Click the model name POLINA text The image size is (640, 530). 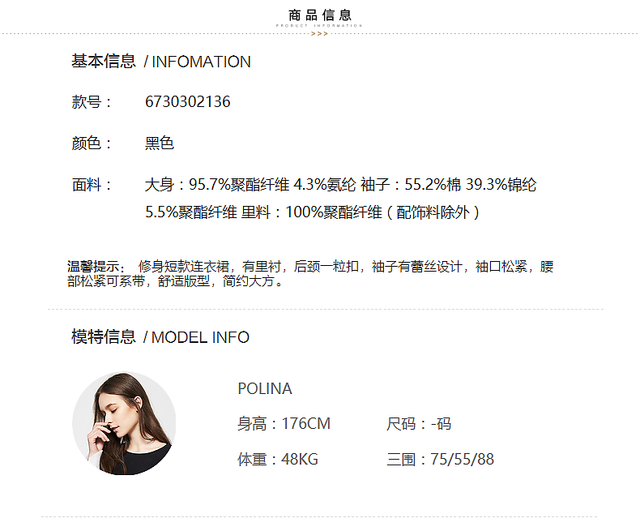point(265,389)
